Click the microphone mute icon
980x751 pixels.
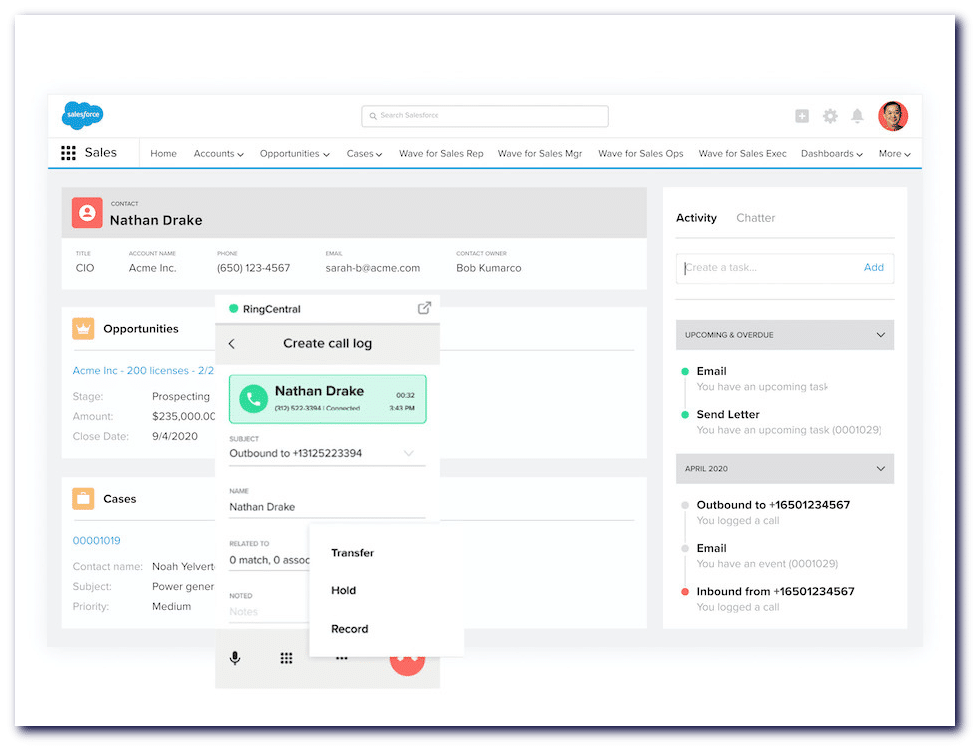(235, 658)
